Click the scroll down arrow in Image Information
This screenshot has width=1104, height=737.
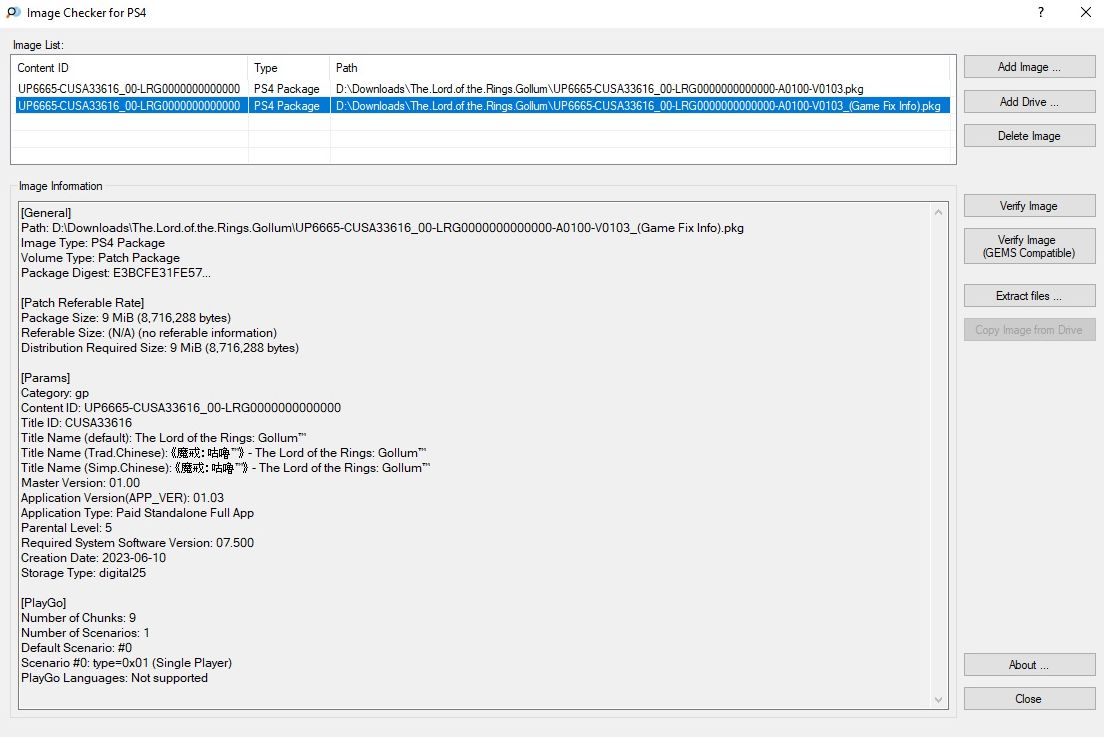[x=939, y=700]
